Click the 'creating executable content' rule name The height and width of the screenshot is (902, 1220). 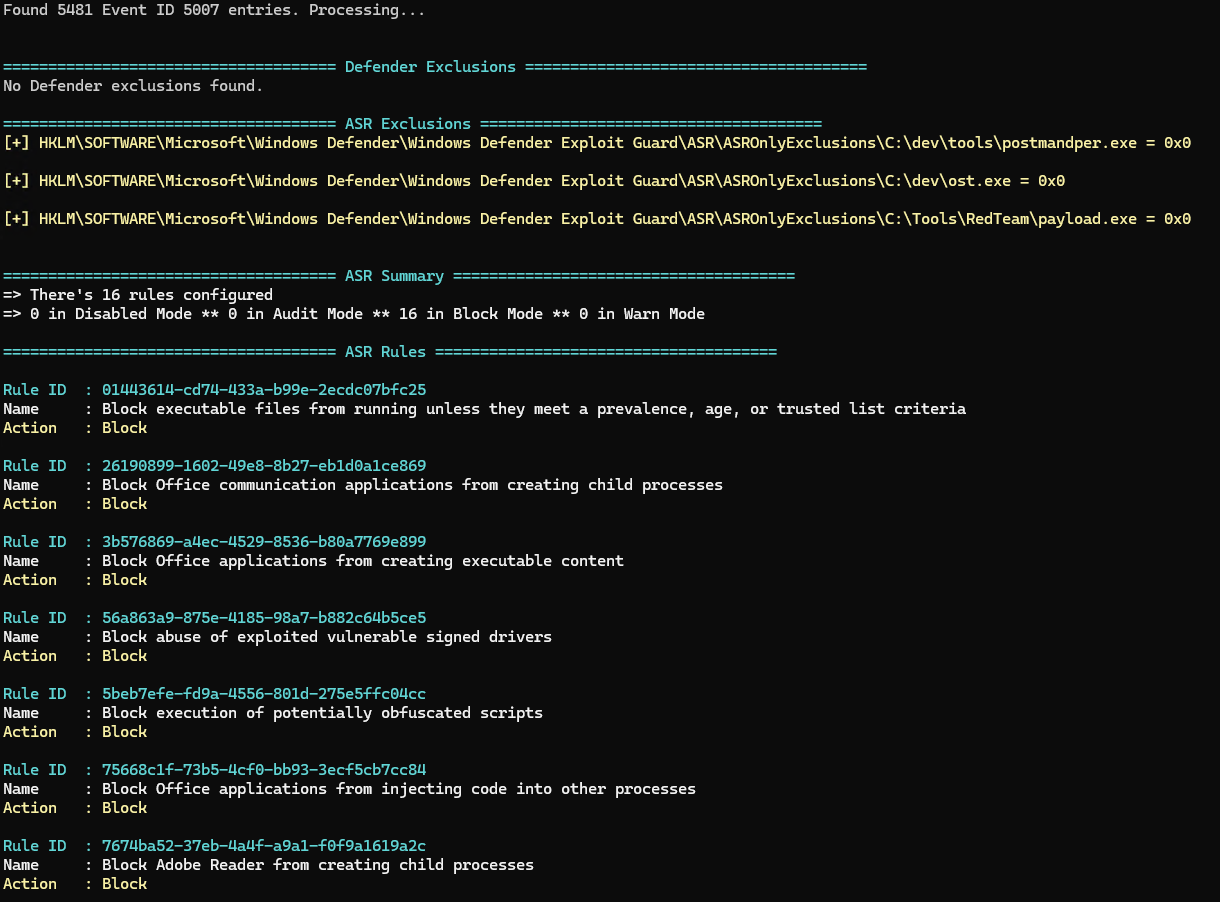pyautogui.click(x=363, y=561)
